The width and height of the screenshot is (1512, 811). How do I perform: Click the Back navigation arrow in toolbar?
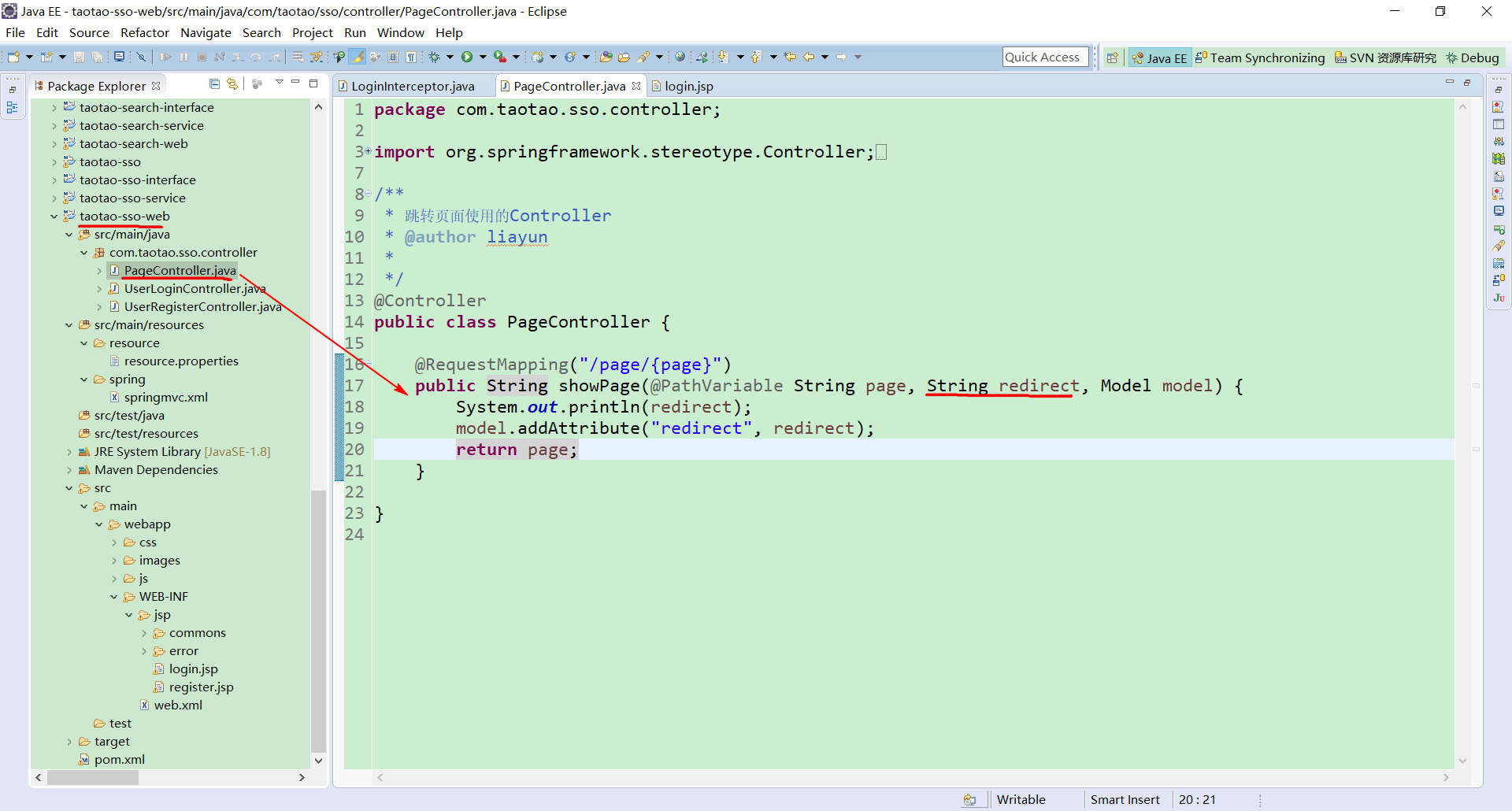click(x=809, y=57)
